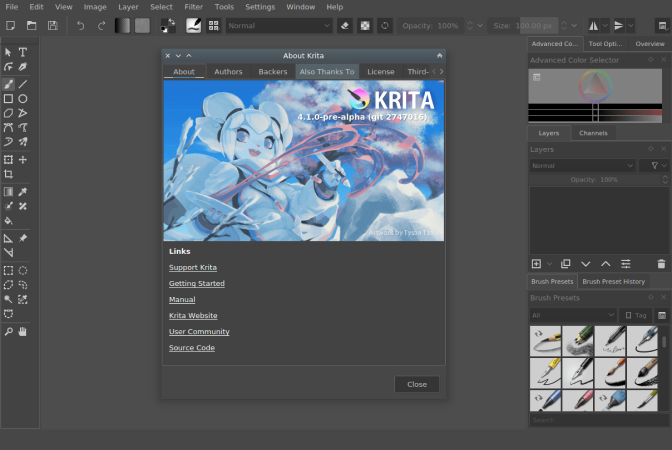672x450 pixels.
Task: Expand the brush Size options arrow
Action: click(x=574, y=26)
